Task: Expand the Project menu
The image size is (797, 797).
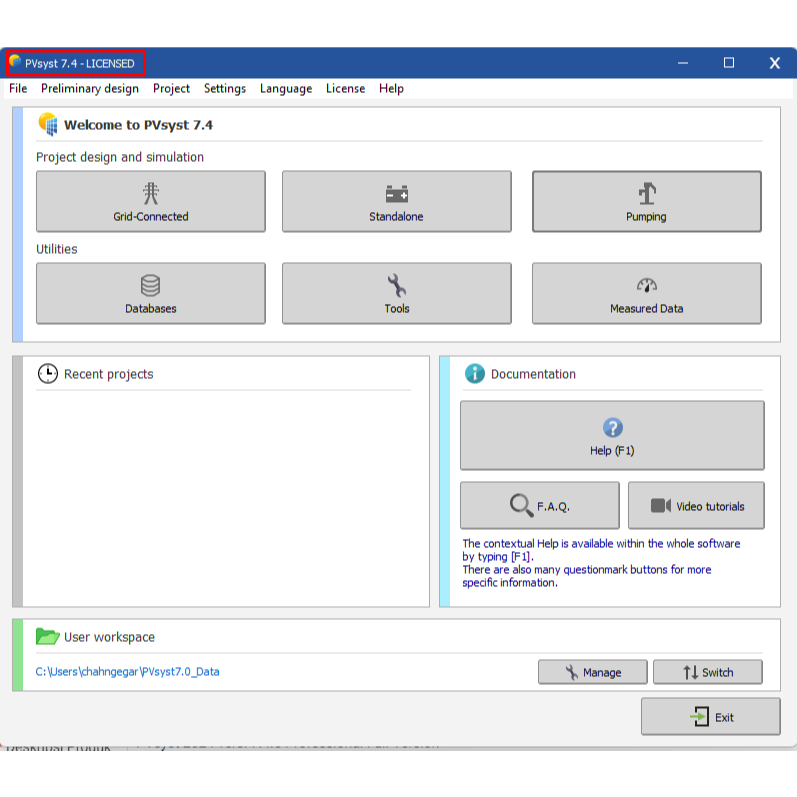Action: click(x=171, y=88)
